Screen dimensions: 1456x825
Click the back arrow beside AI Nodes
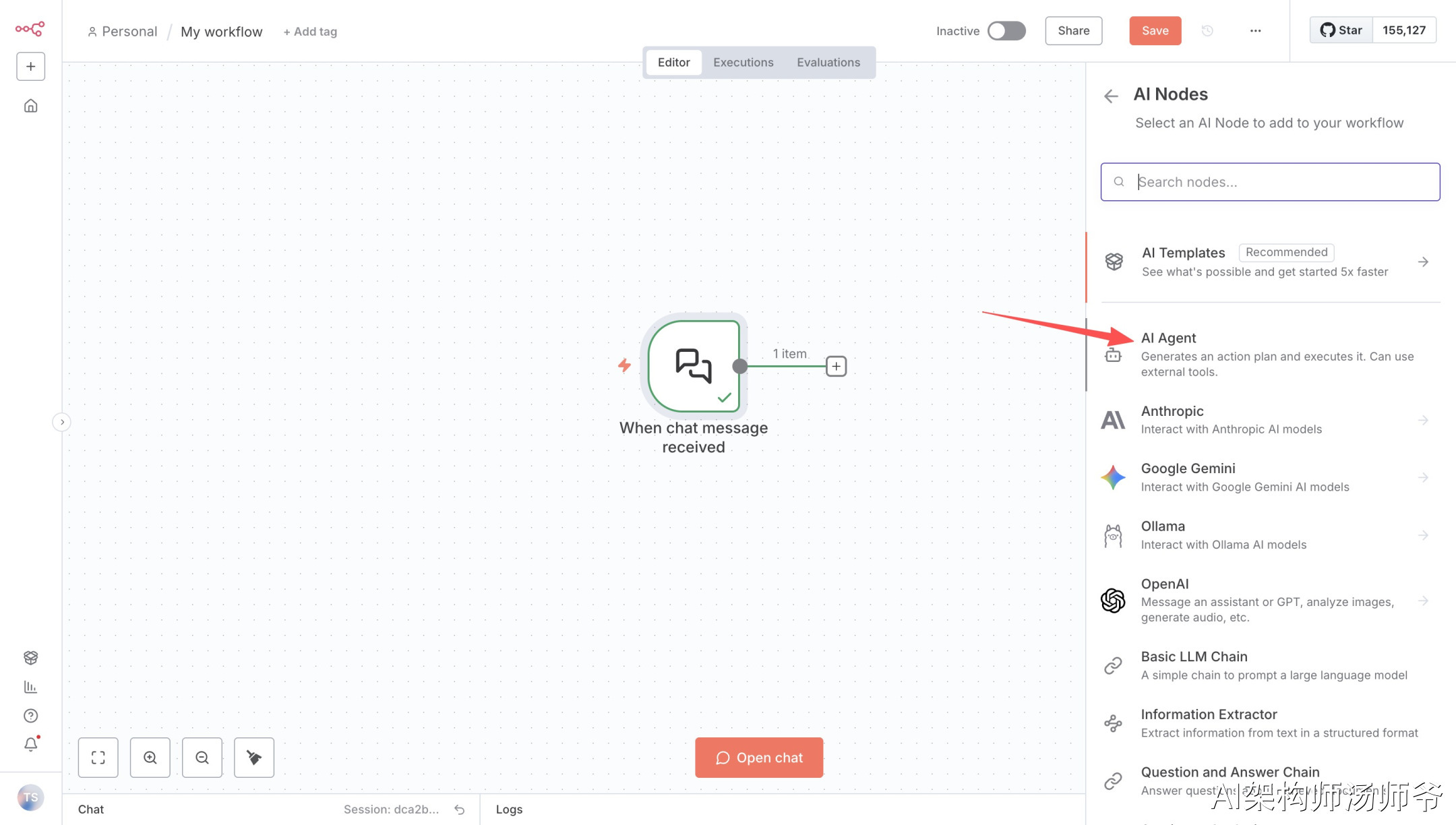(1111, 96)
